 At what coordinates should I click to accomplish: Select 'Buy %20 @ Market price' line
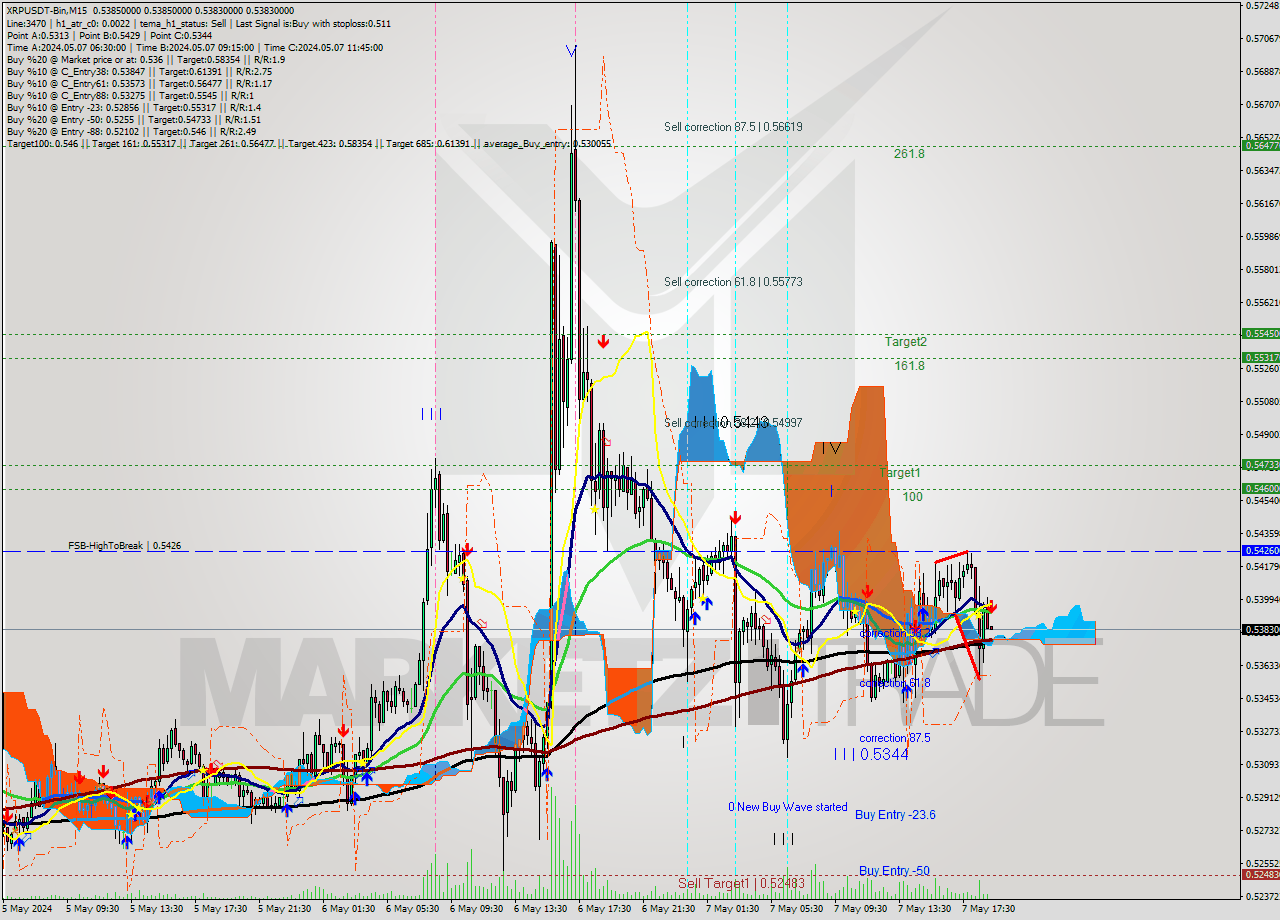pos(146,59)
